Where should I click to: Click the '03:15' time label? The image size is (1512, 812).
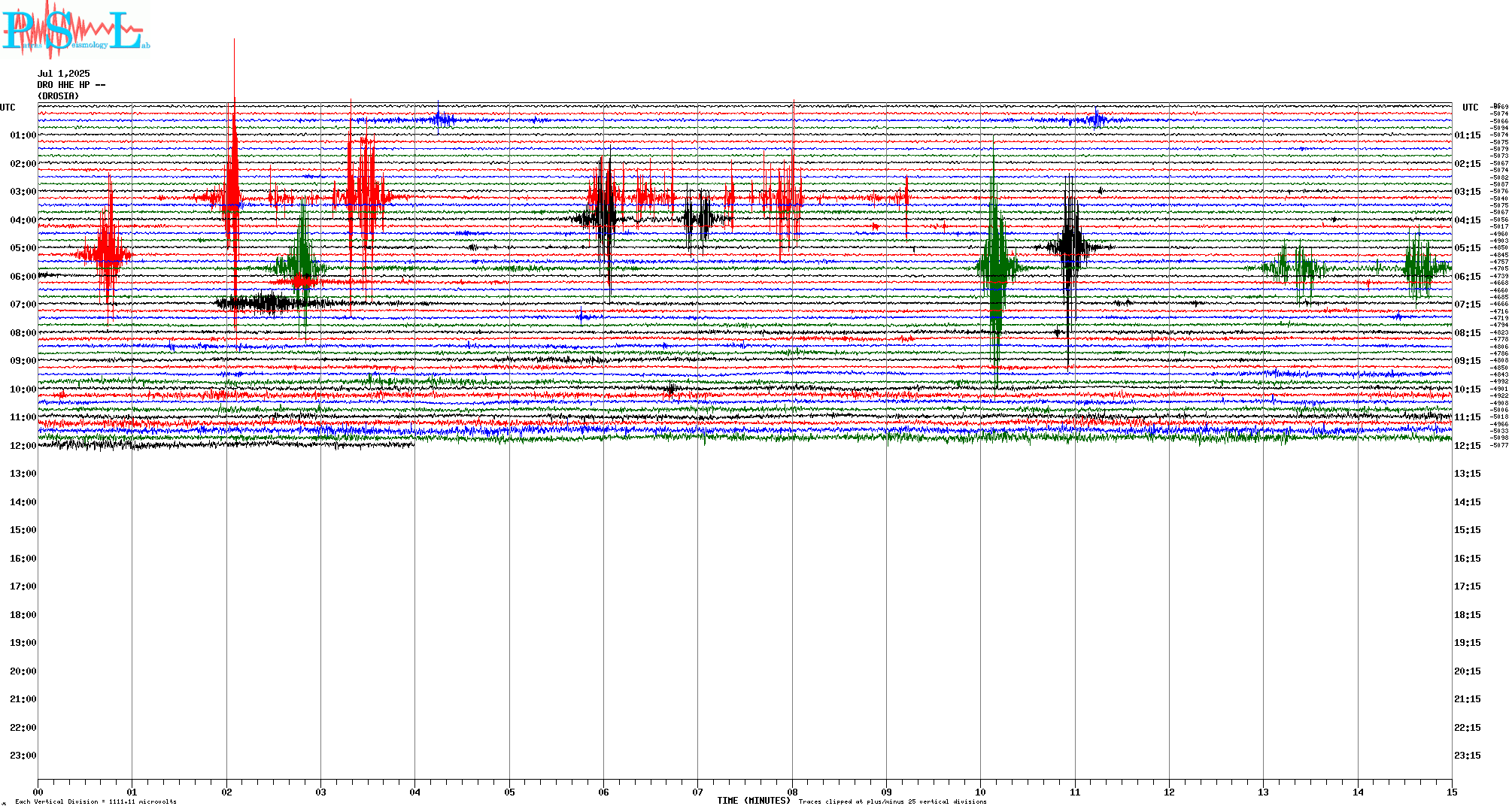[x=1468, y=192]
